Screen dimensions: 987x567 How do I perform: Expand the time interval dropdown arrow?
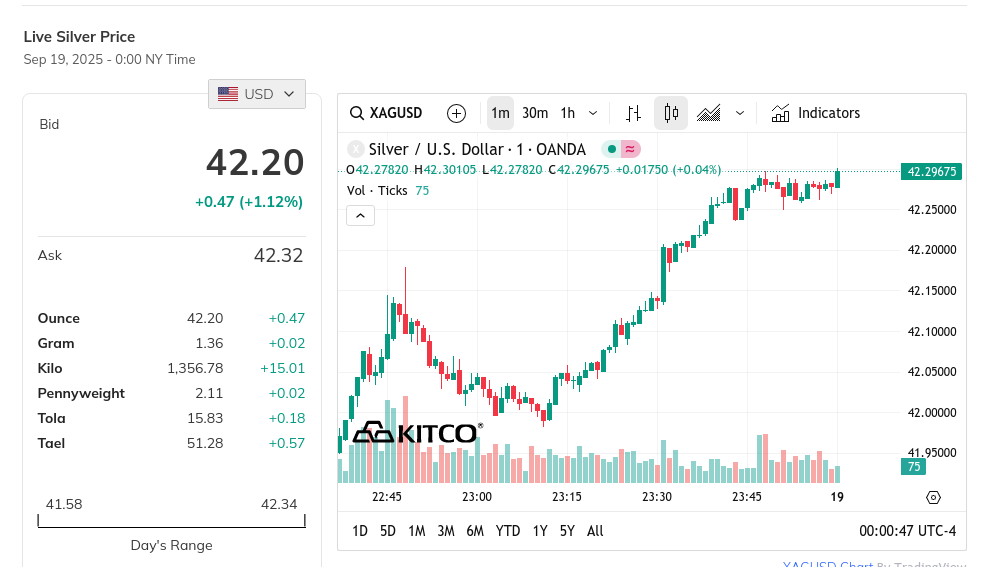593,113
